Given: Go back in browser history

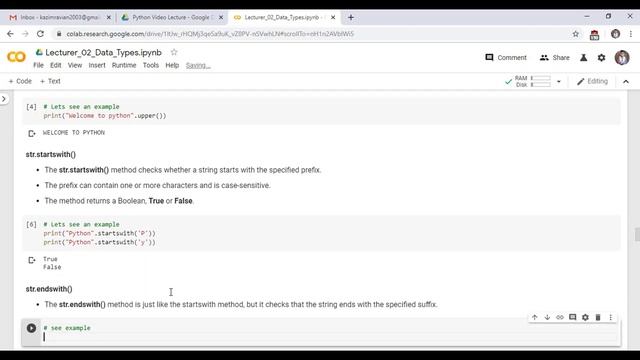Looking at the screenshot, I should click(10, 34).
